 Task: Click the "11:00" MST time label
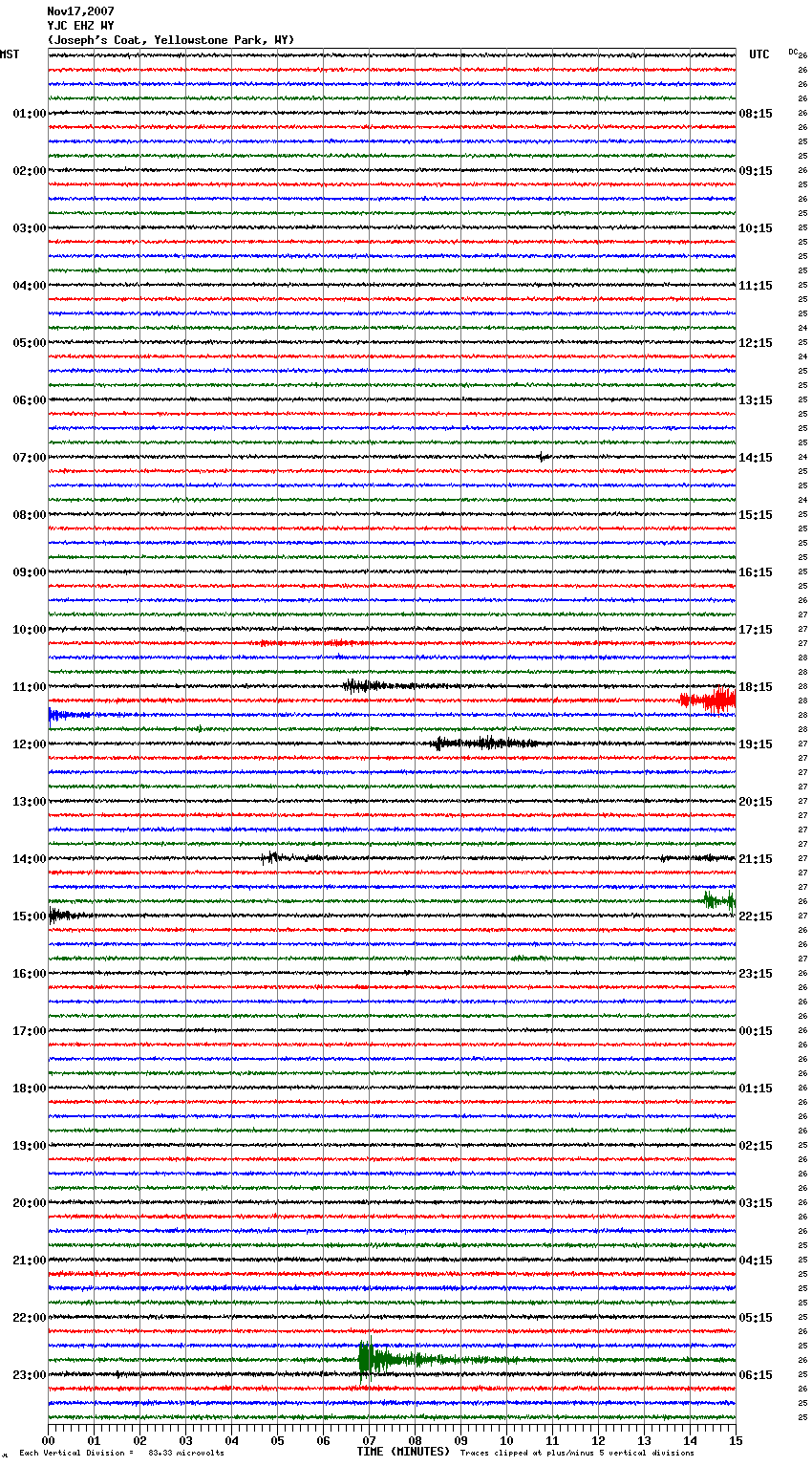(29, 687)
